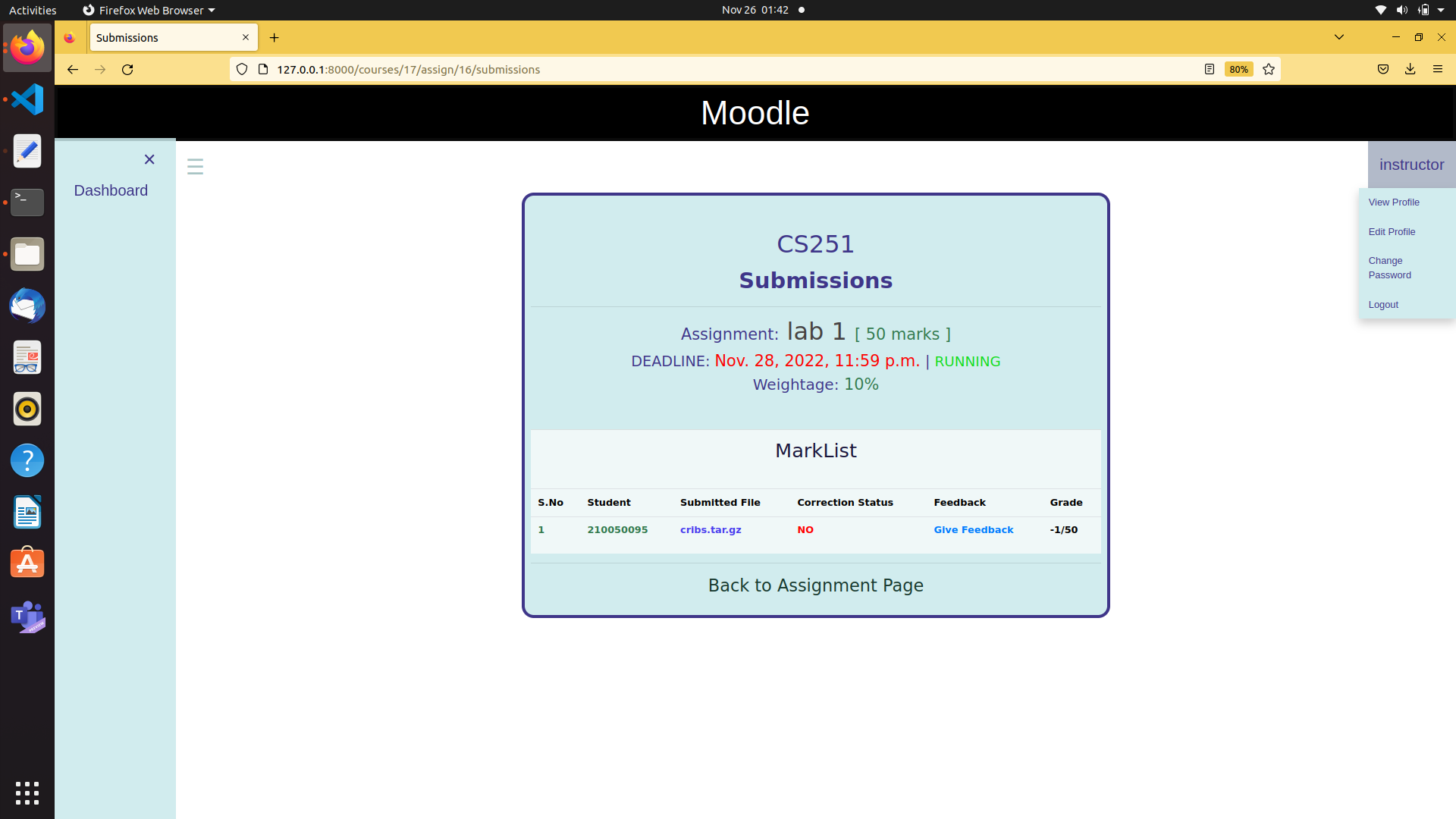Open system status menu arrow

[1441, 10]
